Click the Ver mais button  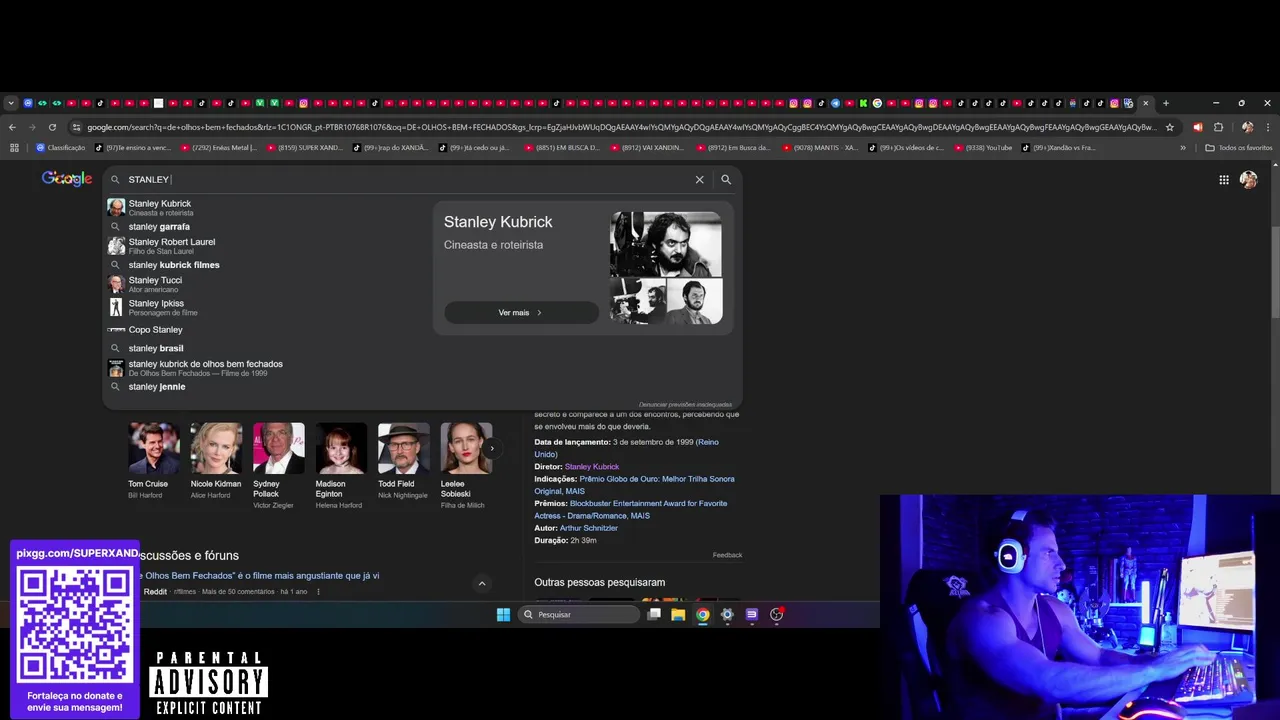pyautogui.click(x=521, y=313)
